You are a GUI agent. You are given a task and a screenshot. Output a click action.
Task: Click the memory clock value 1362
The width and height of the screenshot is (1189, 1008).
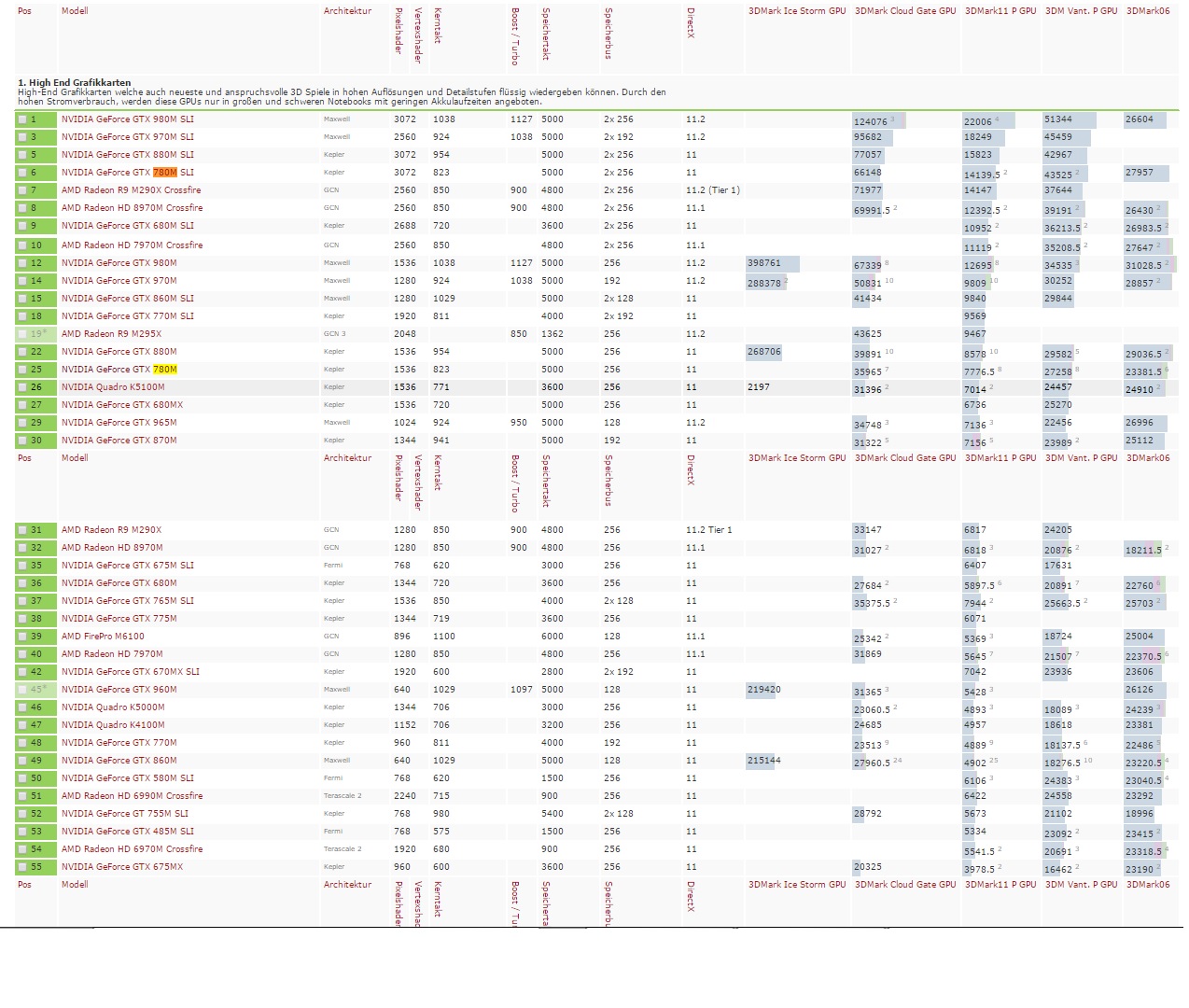[x=553, y=334]
